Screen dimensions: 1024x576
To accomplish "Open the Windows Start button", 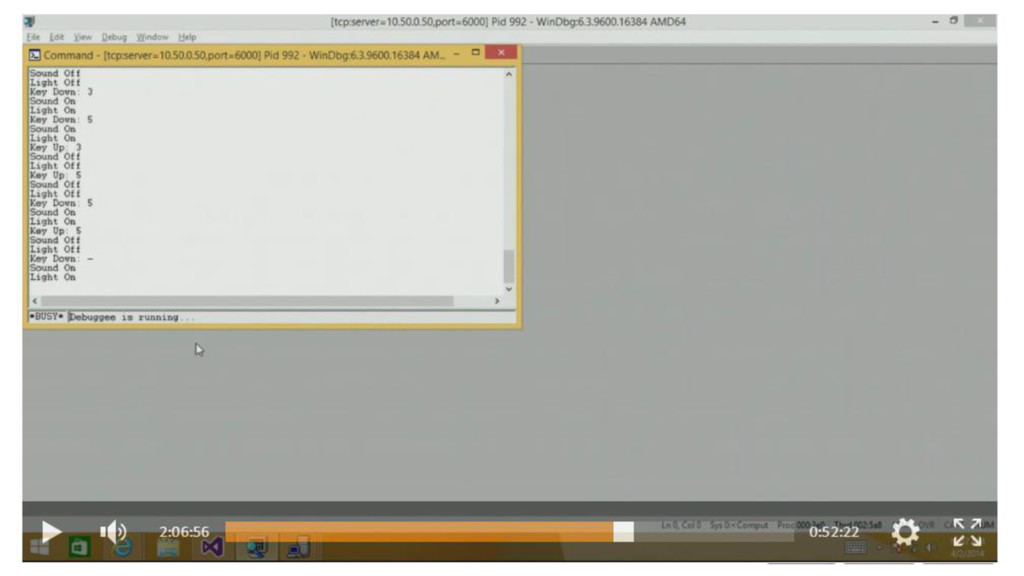I will (39, 547).
